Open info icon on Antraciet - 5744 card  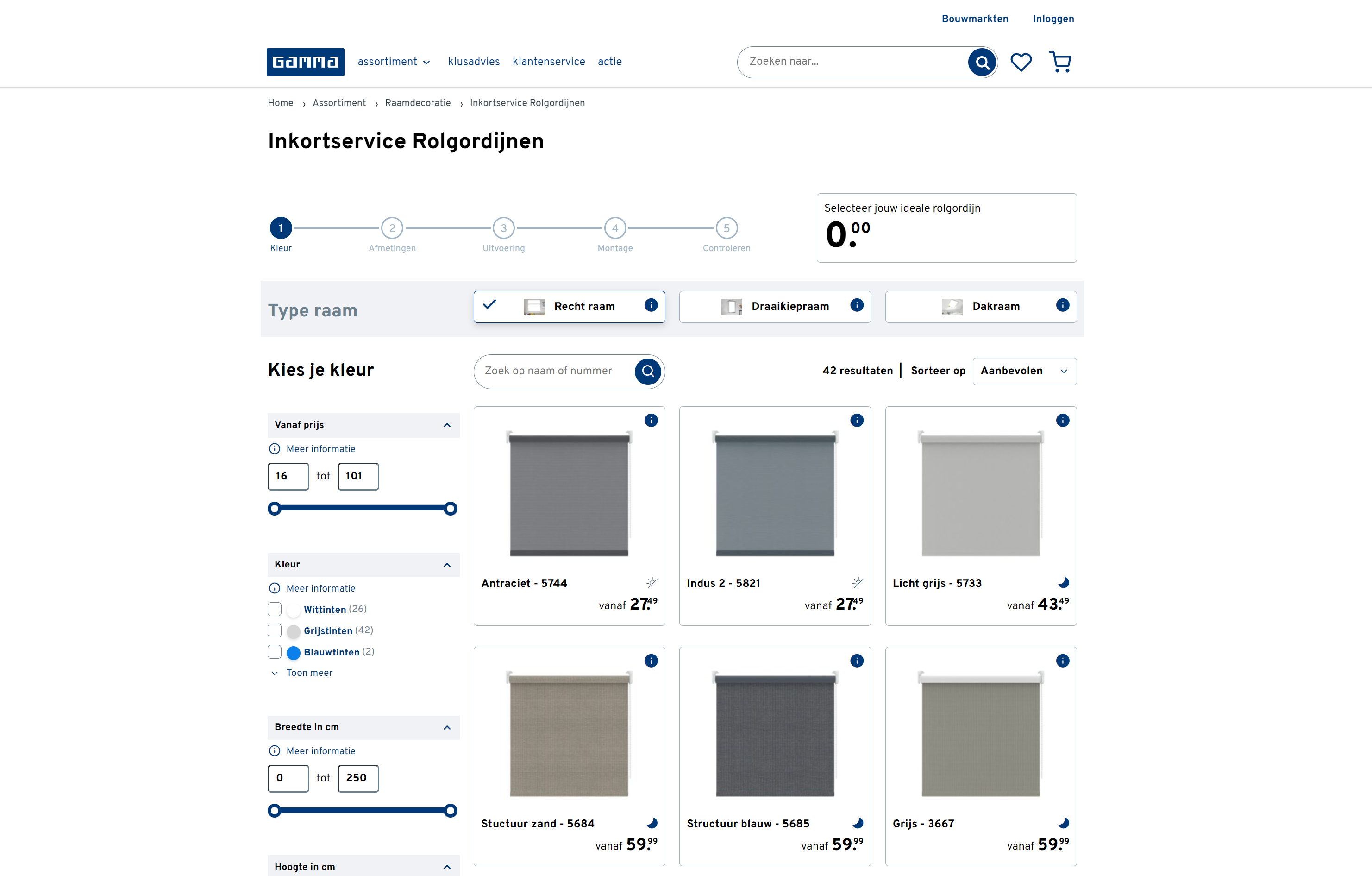pyautogui.click(x=651, y=421)
